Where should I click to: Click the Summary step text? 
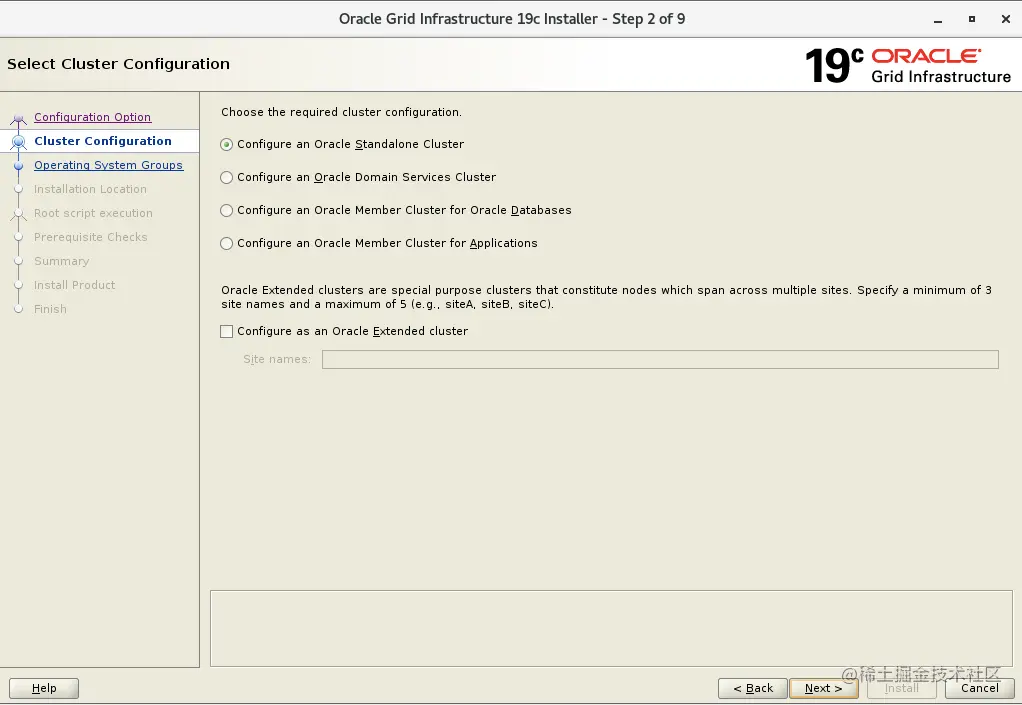coord(61,262)
